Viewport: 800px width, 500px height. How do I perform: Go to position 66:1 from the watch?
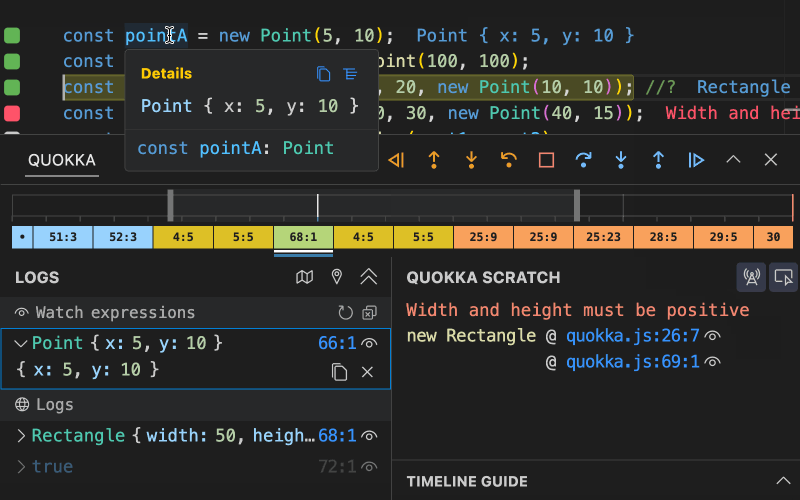click(x=337, y=343)
